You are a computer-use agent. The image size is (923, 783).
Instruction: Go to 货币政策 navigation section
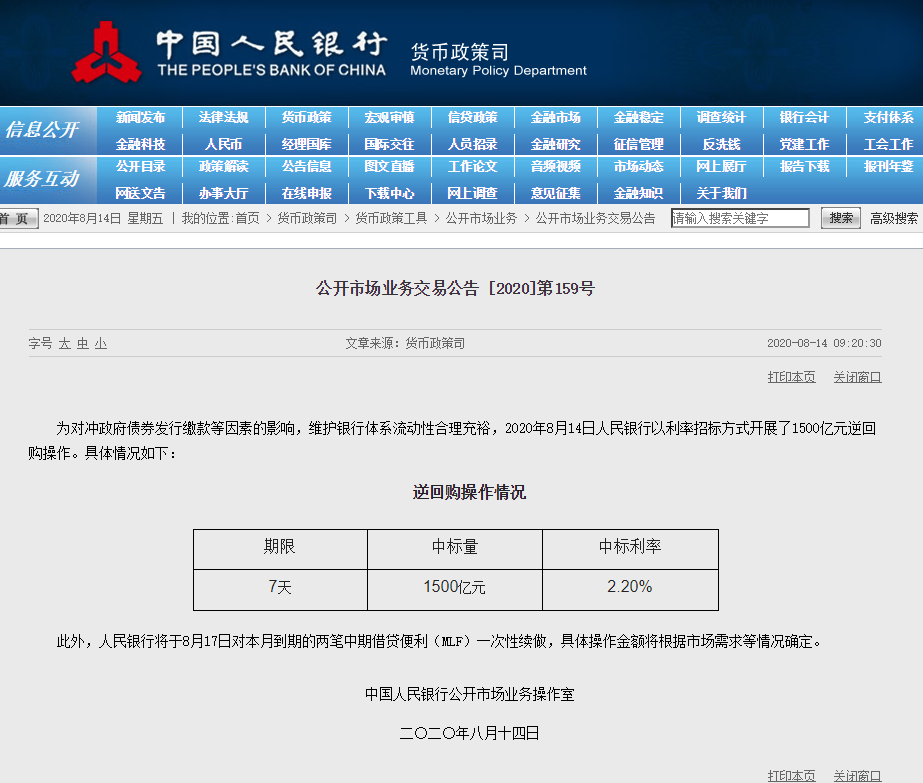tap(306, 118)
